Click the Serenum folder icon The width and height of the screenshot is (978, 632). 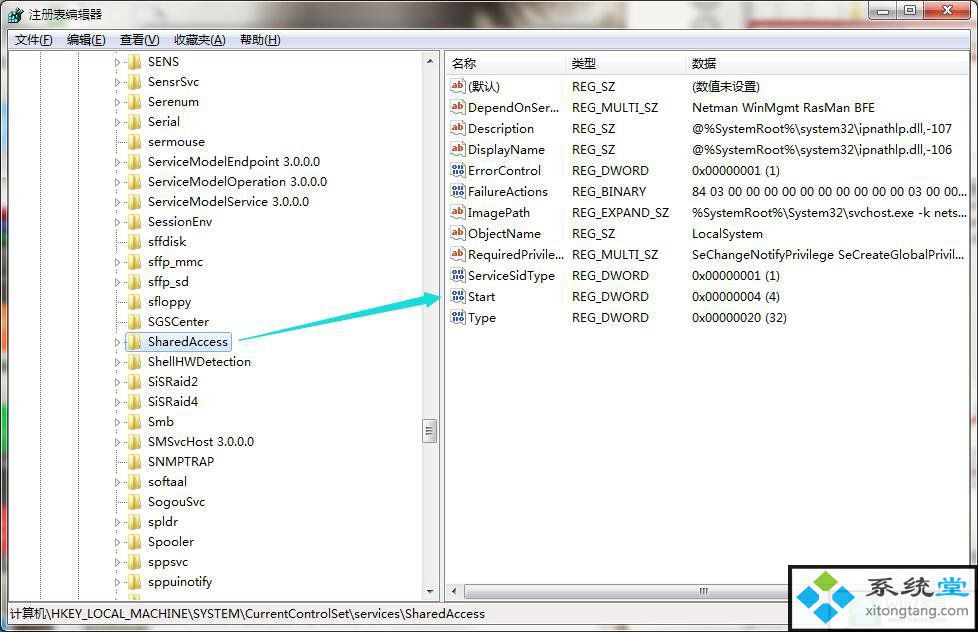point(135,102)
